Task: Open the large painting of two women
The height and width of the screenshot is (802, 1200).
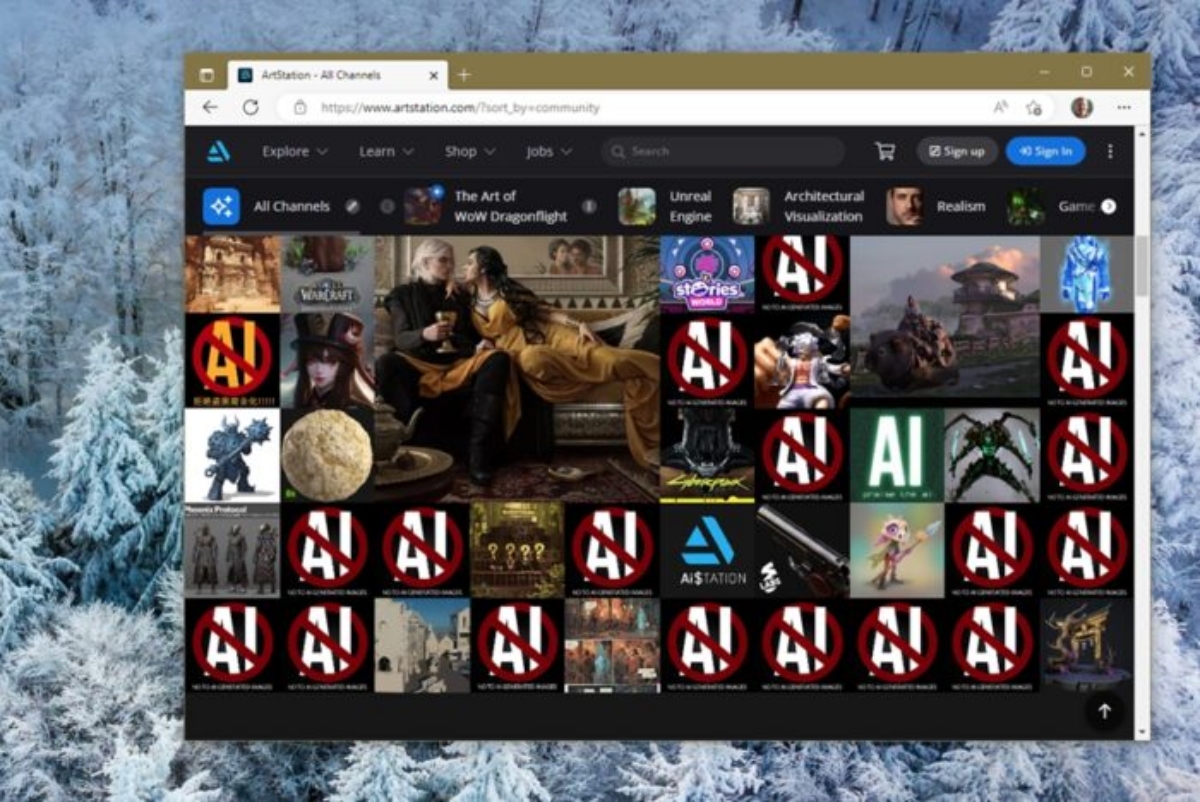Action: pyautogui.click(x=517, y=368)
